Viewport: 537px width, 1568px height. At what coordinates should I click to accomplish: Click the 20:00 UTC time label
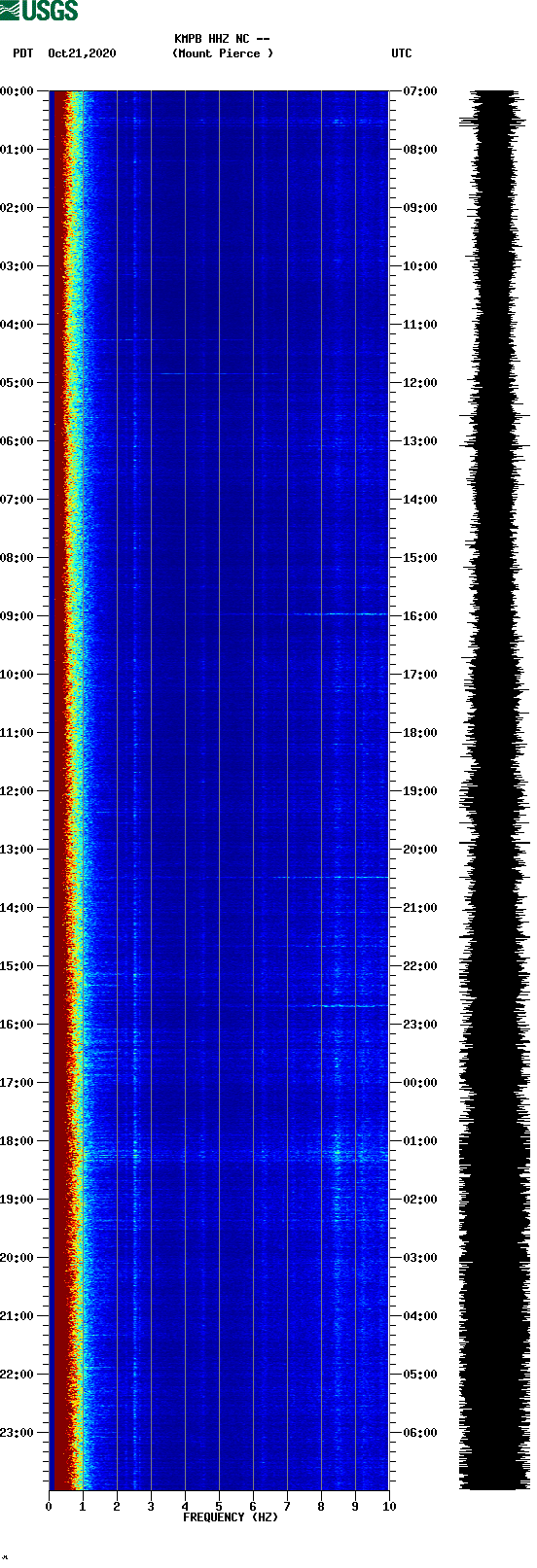[420, 850]
